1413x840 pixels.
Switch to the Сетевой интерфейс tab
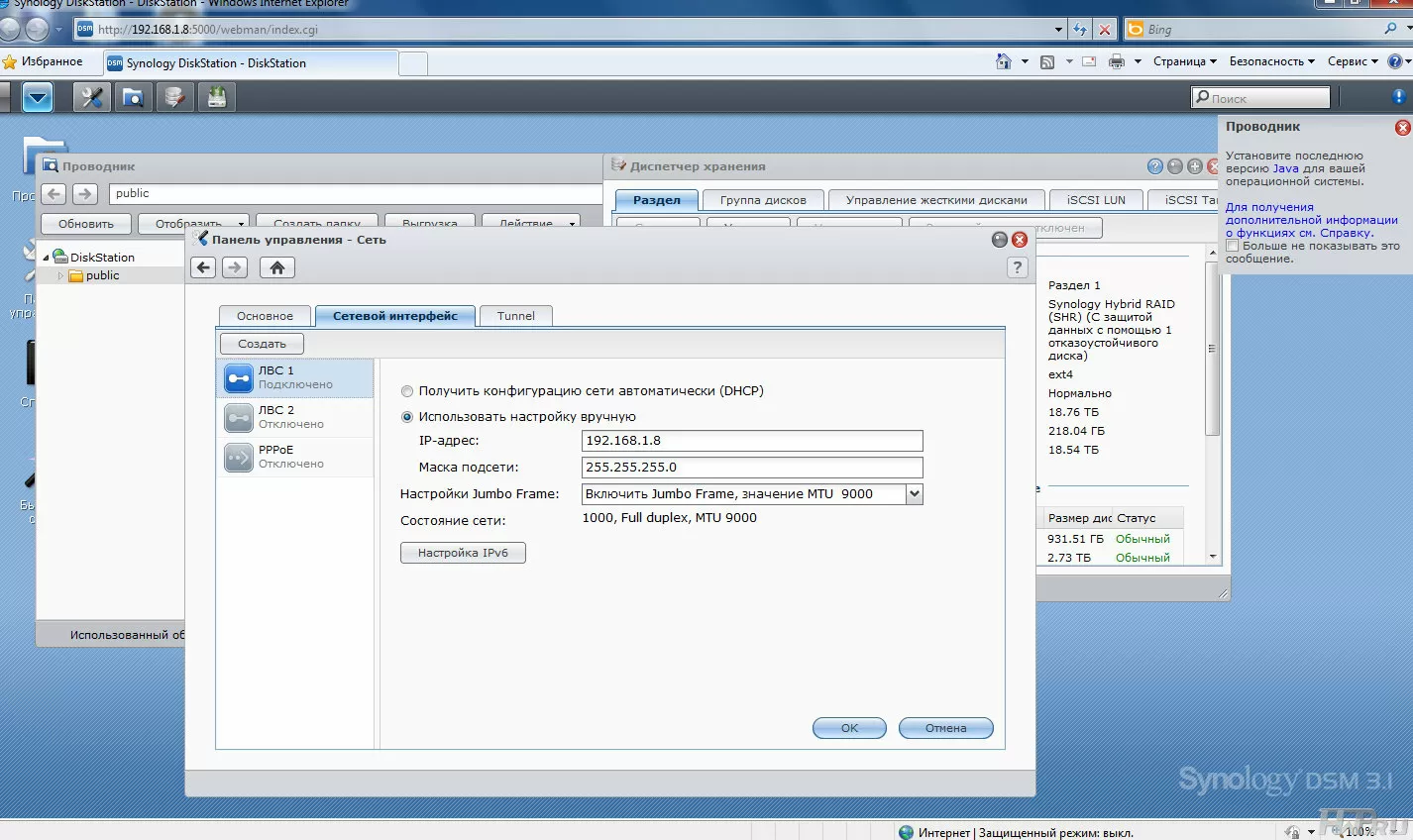(395, 316)
